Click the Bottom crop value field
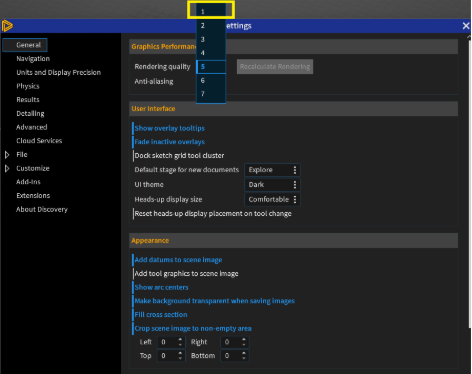The height and width of the screenshot is (374, 472). click(x=231, y=356)
